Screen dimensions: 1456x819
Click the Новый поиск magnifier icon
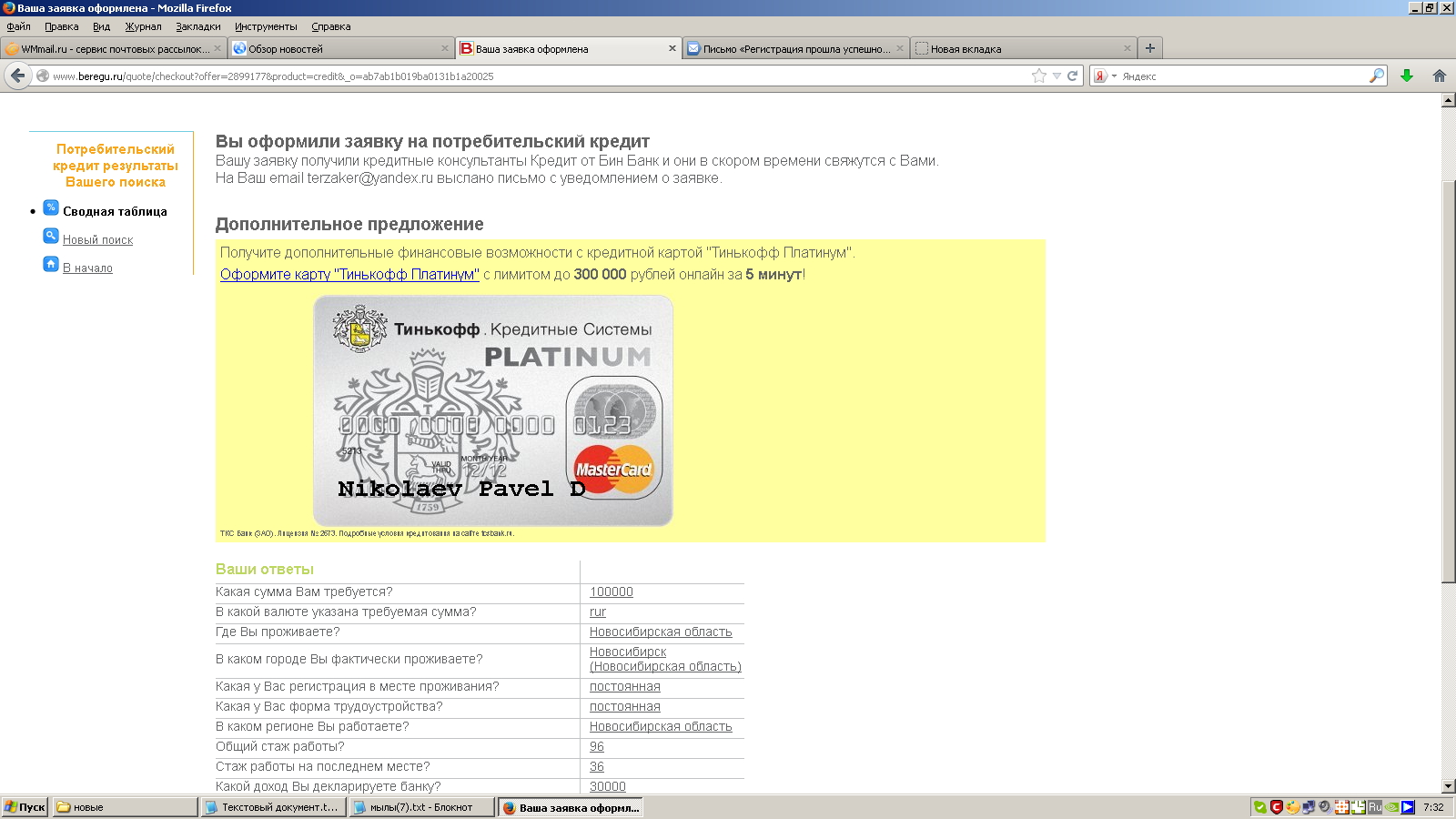51,237
